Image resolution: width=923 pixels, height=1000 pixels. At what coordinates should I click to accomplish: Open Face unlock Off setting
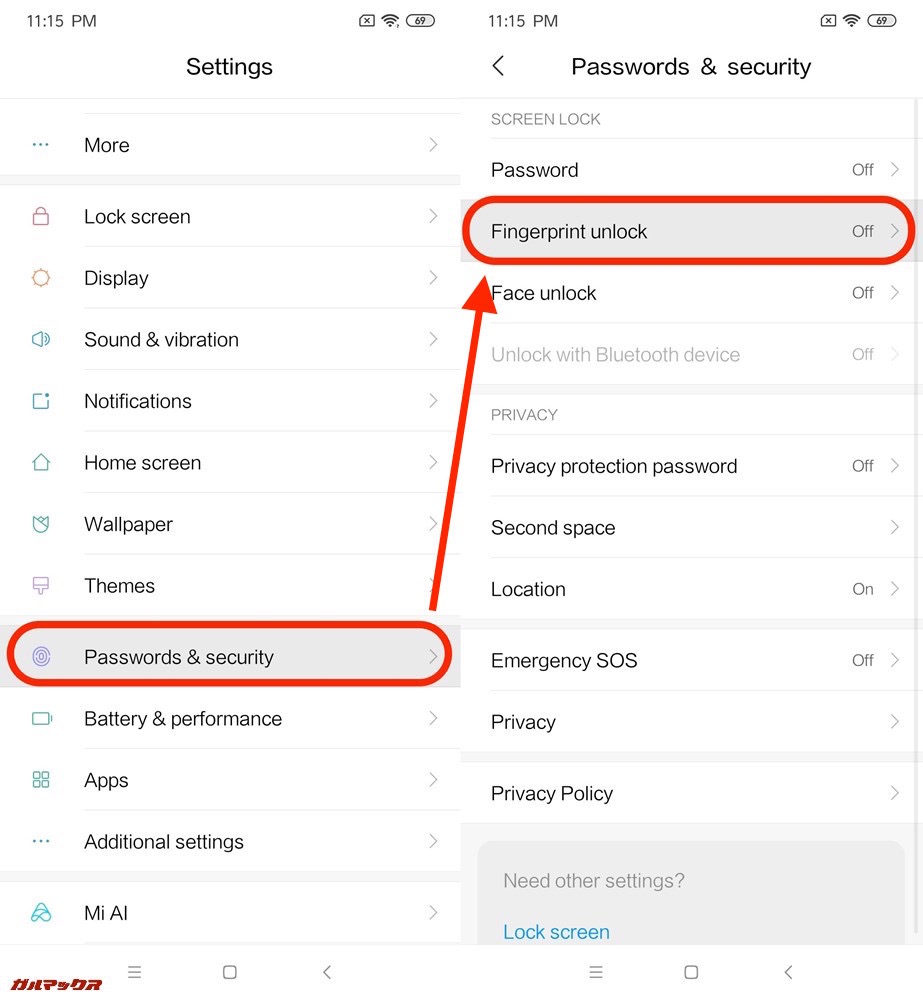(690, 293)
